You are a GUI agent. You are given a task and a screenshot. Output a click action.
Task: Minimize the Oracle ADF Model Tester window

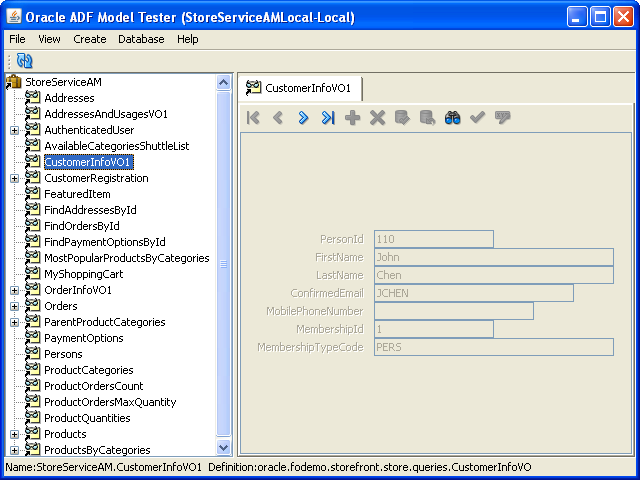(577, 17)
